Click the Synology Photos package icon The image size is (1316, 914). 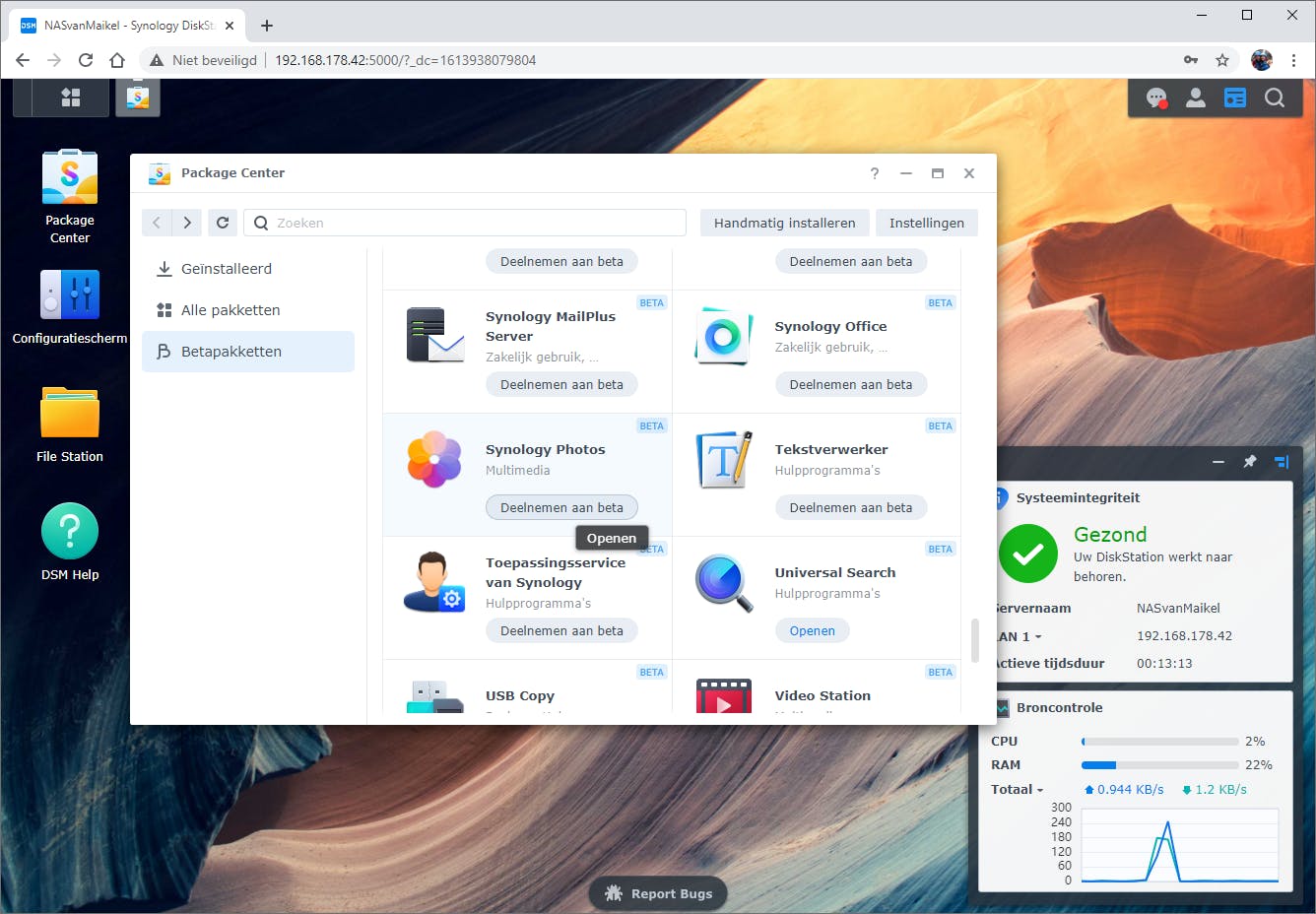pos(434,459)
